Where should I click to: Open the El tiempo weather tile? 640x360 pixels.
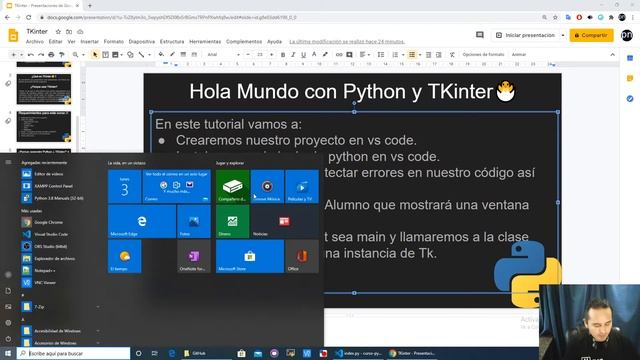(124, 256)
